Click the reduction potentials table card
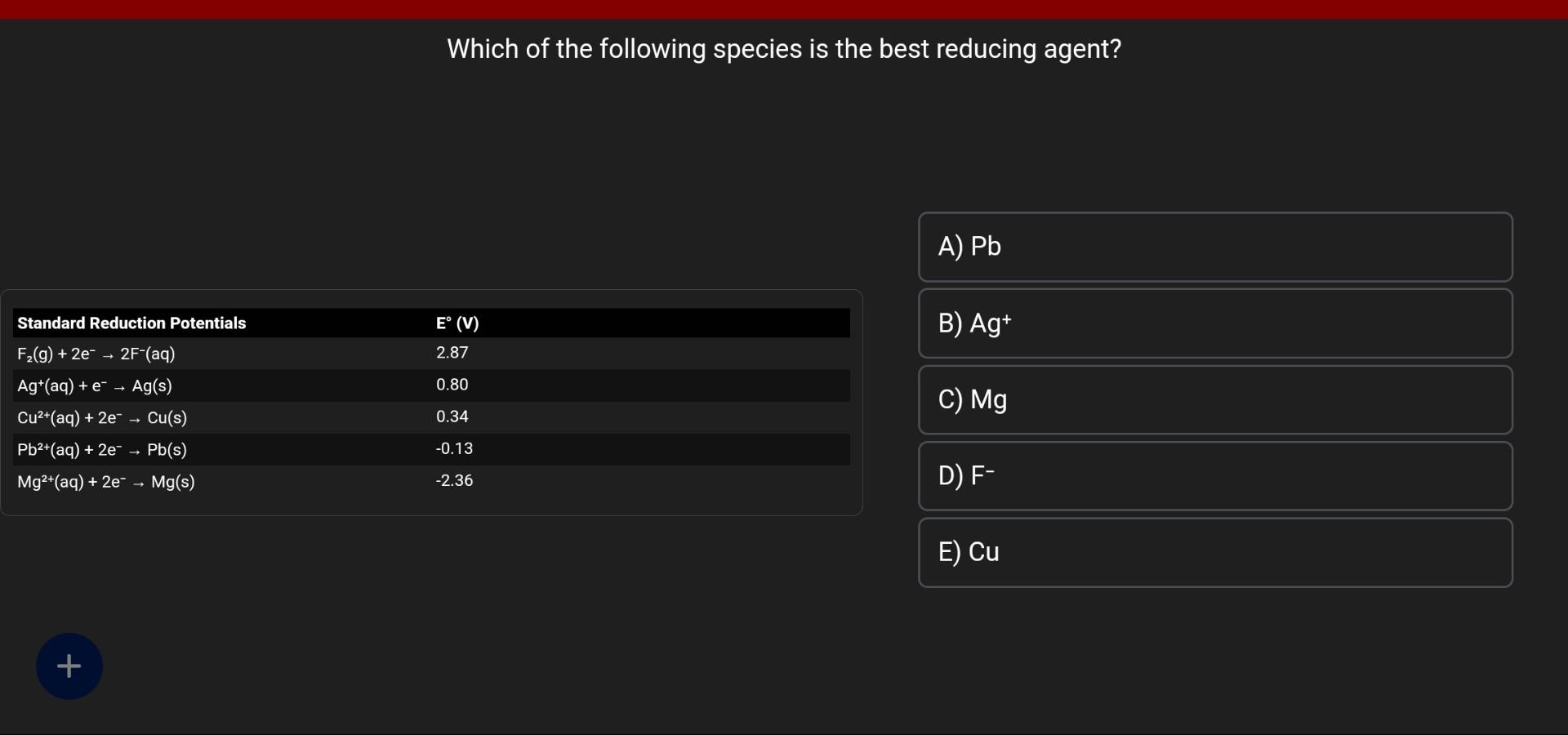This screenshot has width=1568, height=735. click(433, 403)
